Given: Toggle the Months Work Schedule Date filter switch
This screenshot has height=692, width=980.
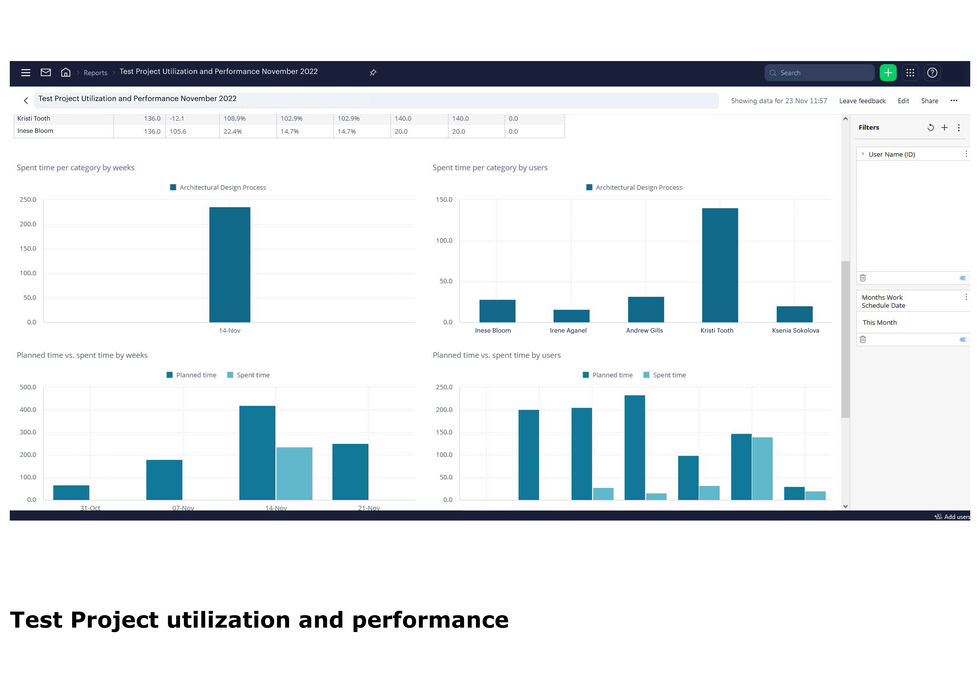Looking at the screenshot, I should click(963, 339).
